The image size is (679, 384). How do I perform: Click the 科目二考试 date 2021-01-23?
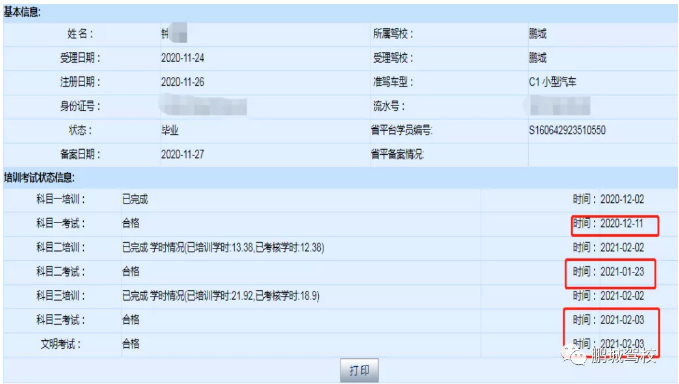622,272
